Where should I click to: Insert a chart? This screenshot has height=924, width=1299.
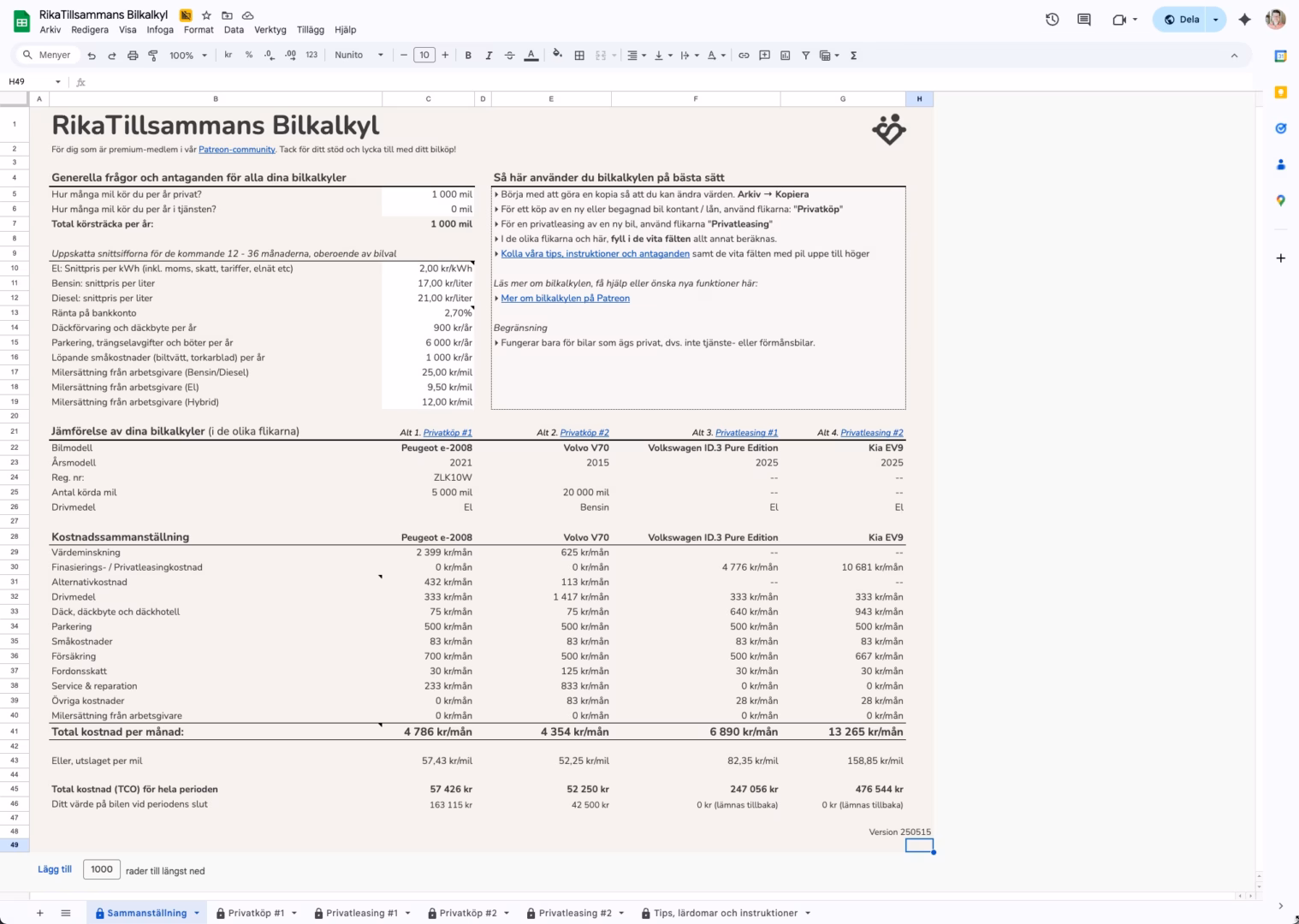[785, 55]
